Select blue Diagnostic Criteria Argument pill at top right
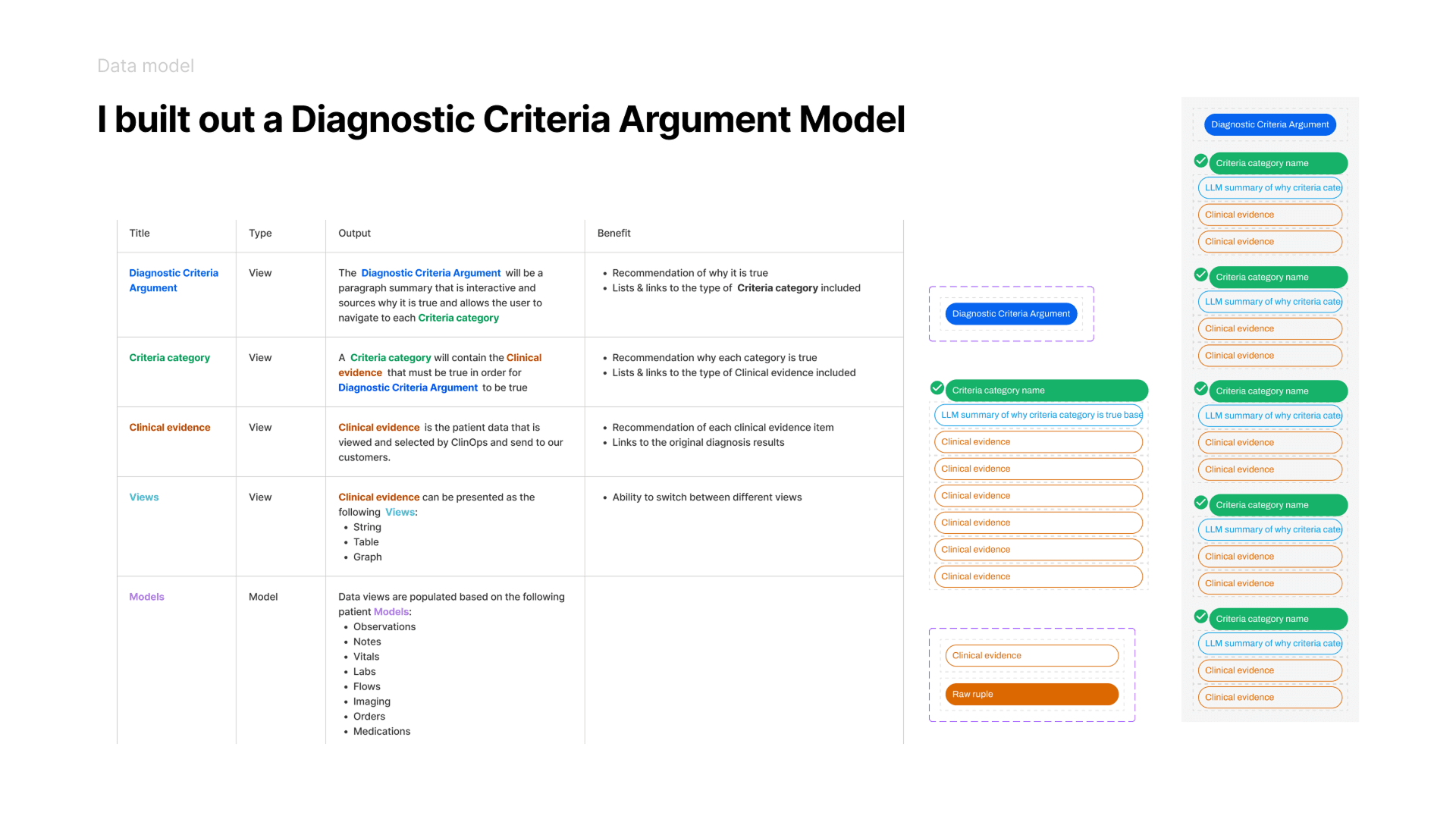 (x=1269, y=124)
